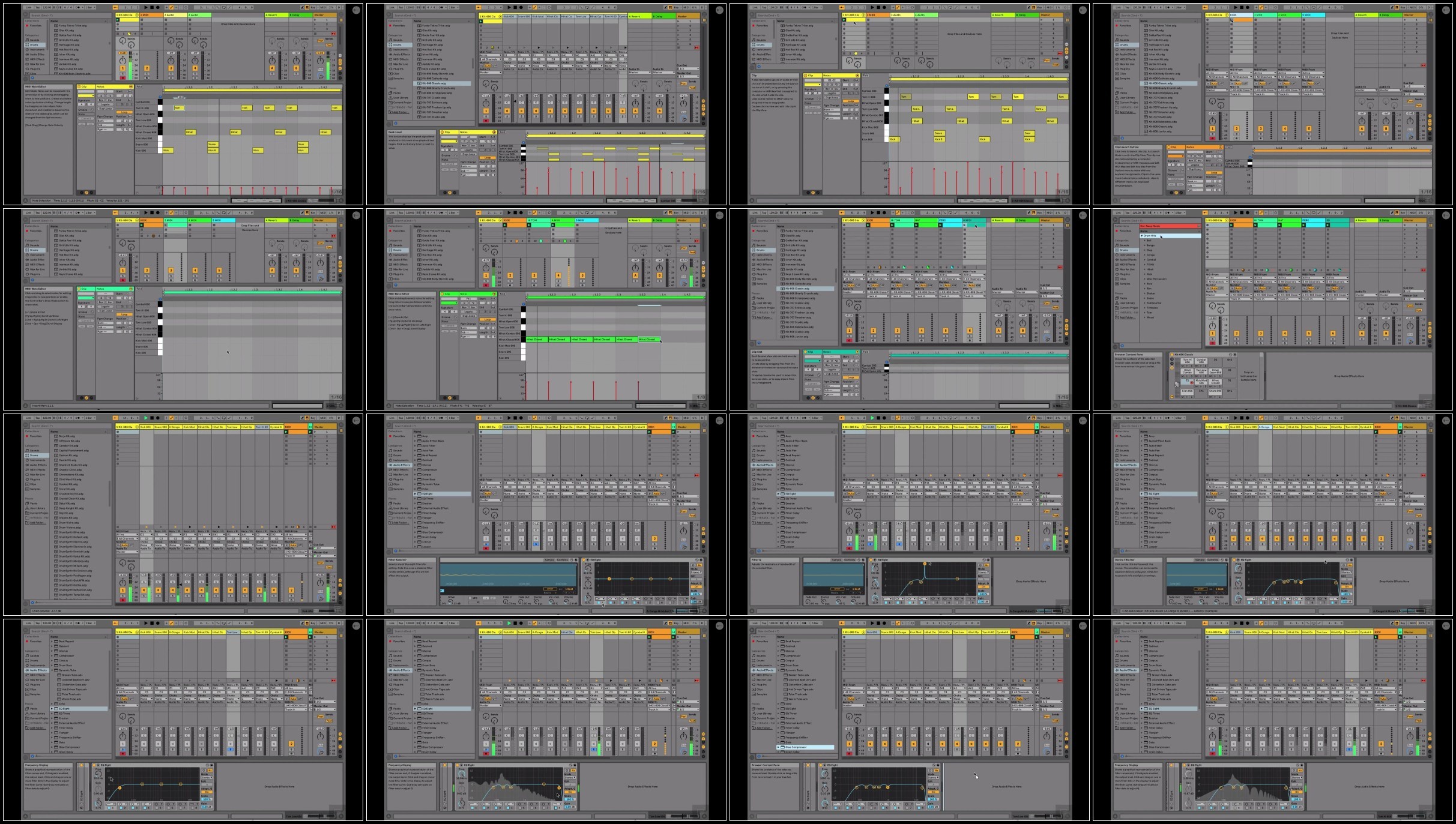Stop transport in the Hot-Swap Mode thumbnail
This screenshot has width=1456, height=824.
click(1242, 212)
